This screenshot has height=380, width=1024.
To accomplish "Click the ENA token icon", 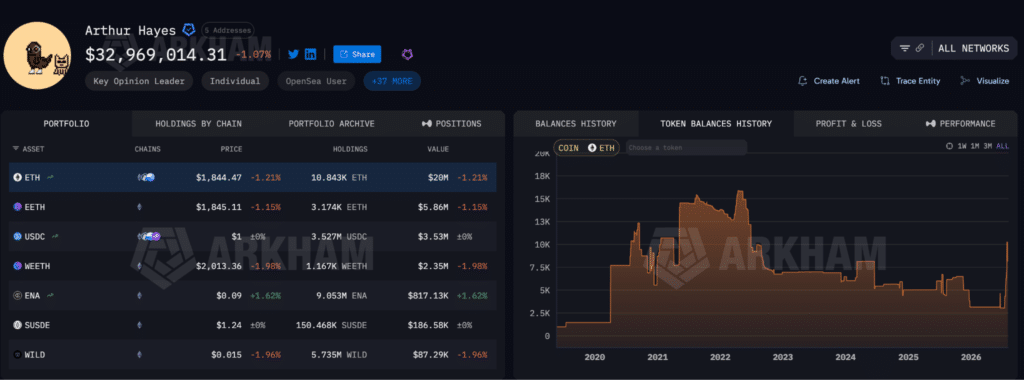I will point(18,295).
